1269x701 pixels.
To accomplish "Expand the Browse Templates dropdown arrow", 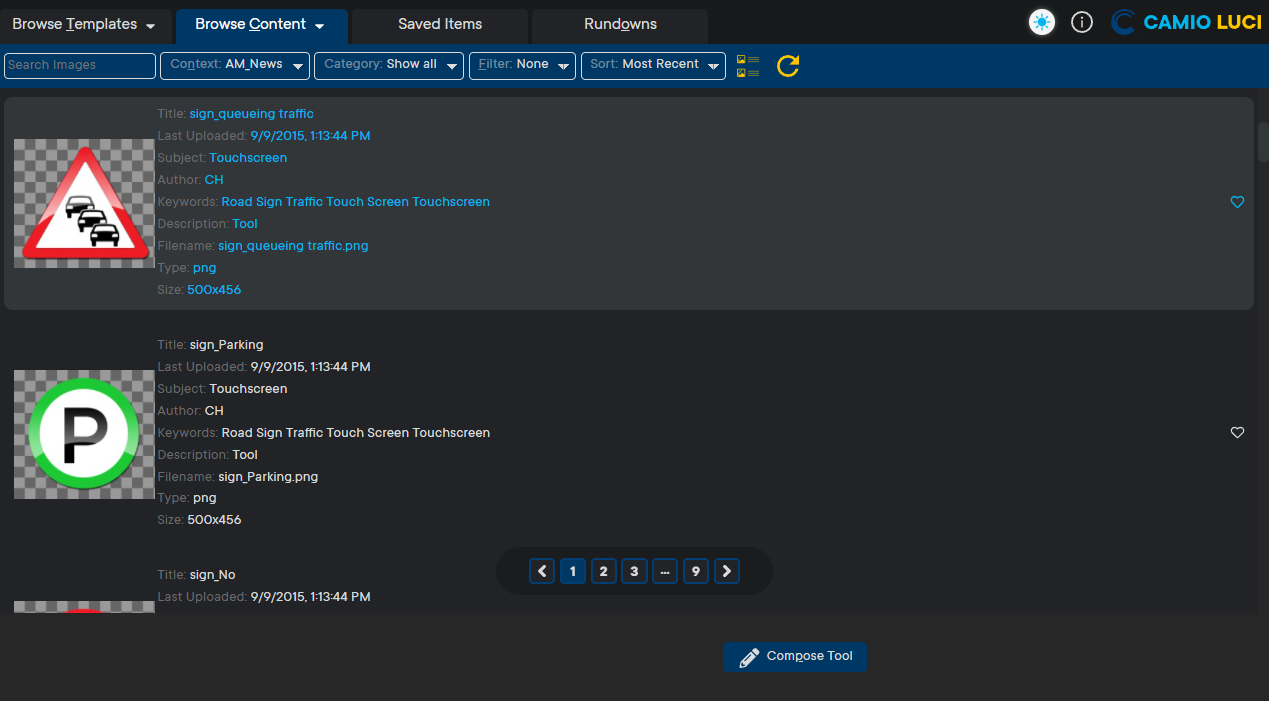I will [150, 26].
